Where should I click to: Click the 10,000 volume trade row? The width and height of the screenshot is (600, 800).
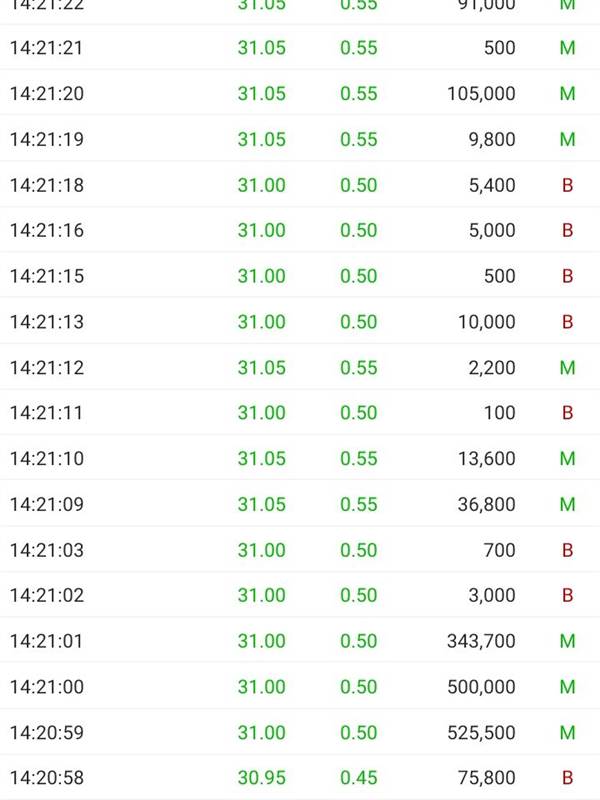point(300,321)
